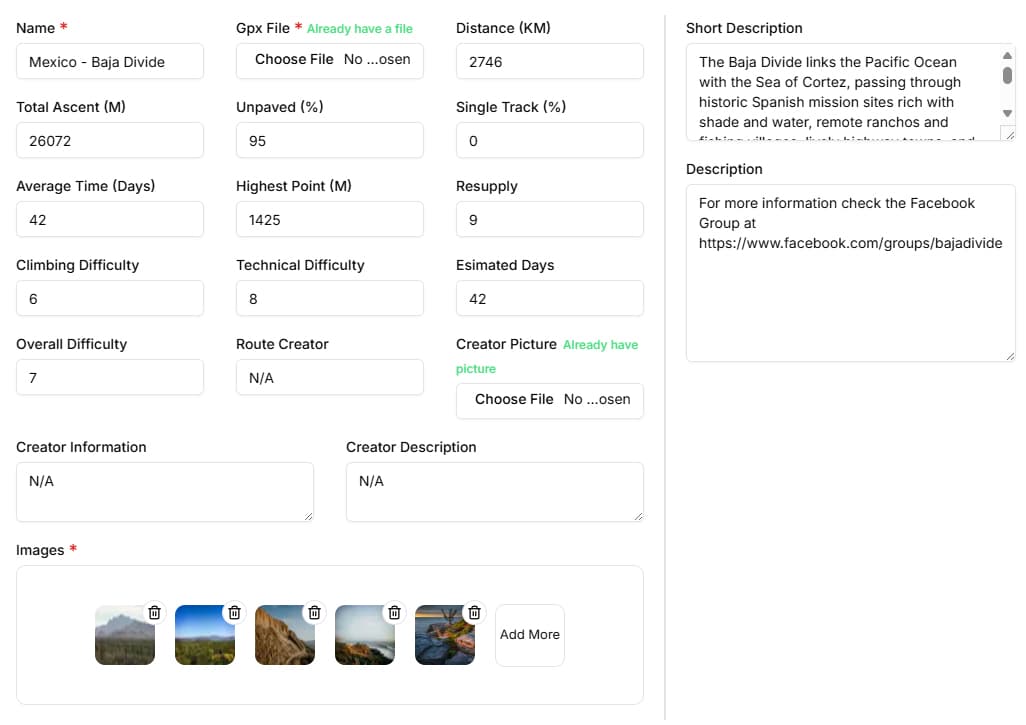Click the Name input showing Mexico - Baja Divide
The width and height of the screenshot is (1026, 725).
[110, 61]
